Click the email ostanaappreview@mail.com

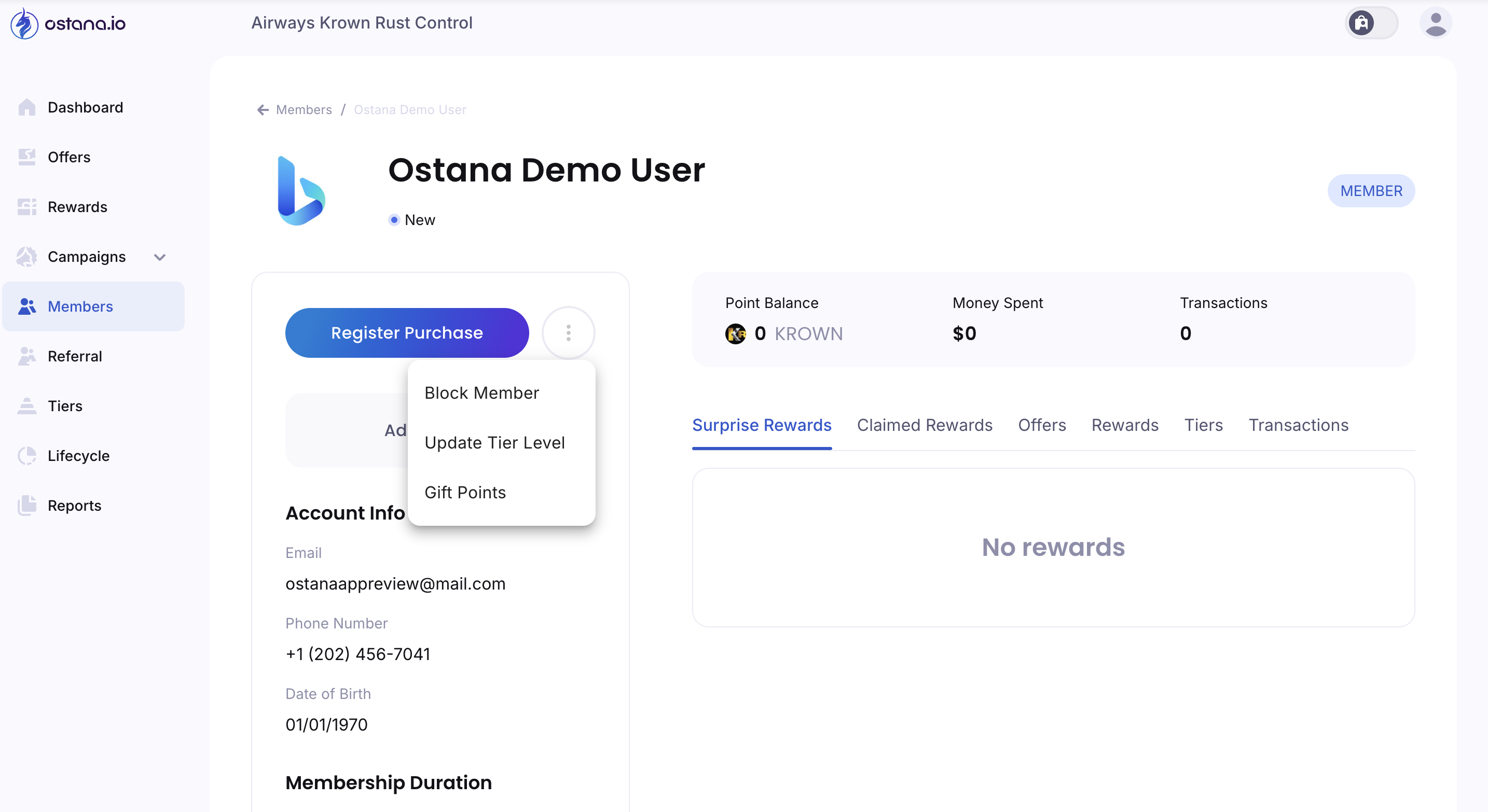tap(395, 584)
